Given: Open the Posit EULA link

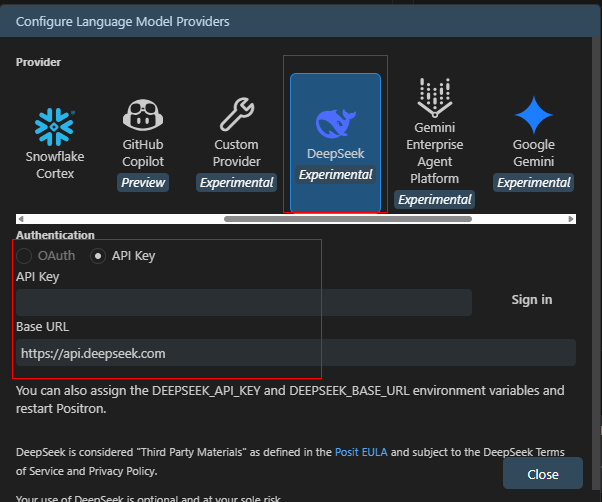Looking at the screenshot, I should [361, 452].
